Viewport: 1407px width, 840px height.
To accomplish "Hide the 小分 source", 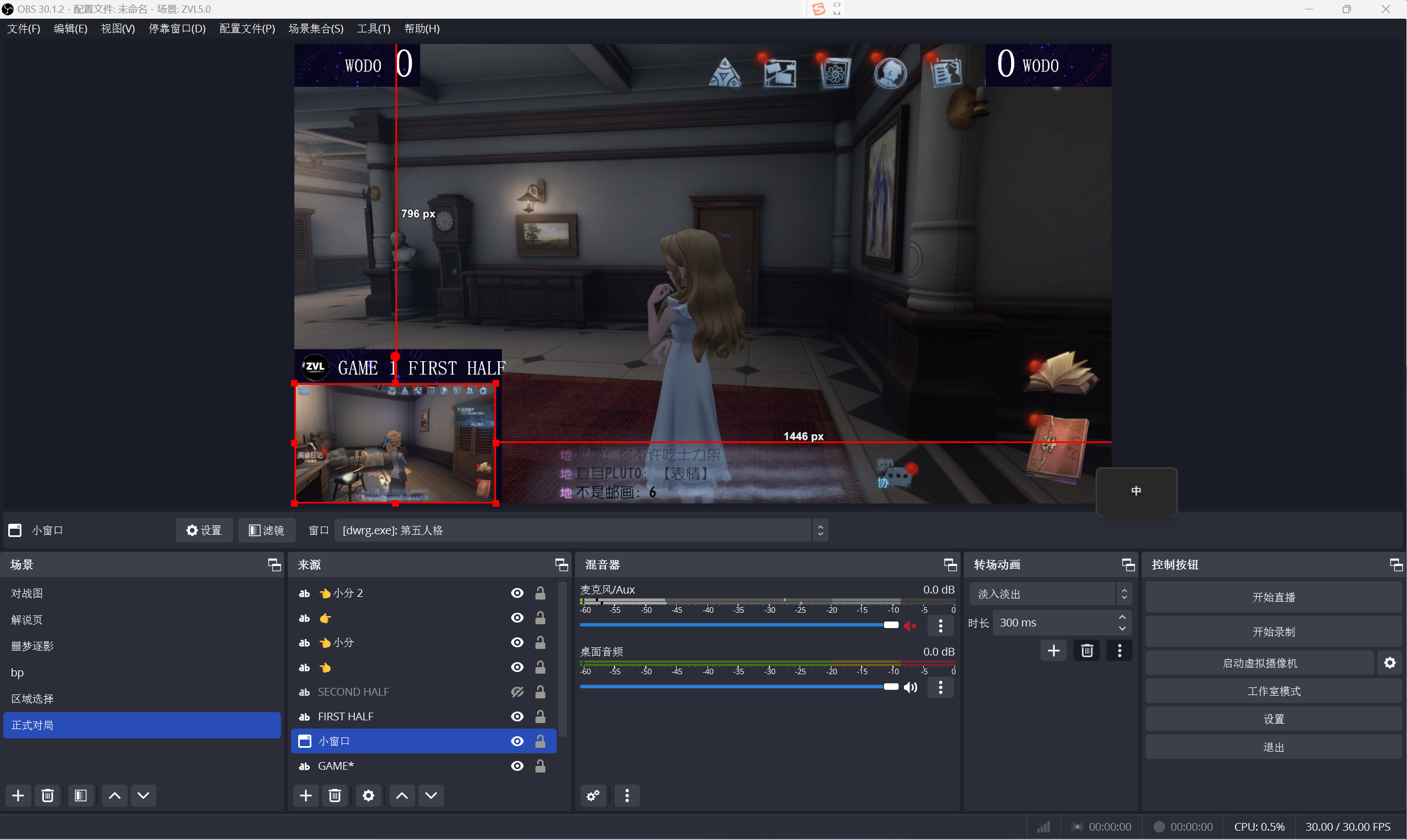I will click(517, 642).
